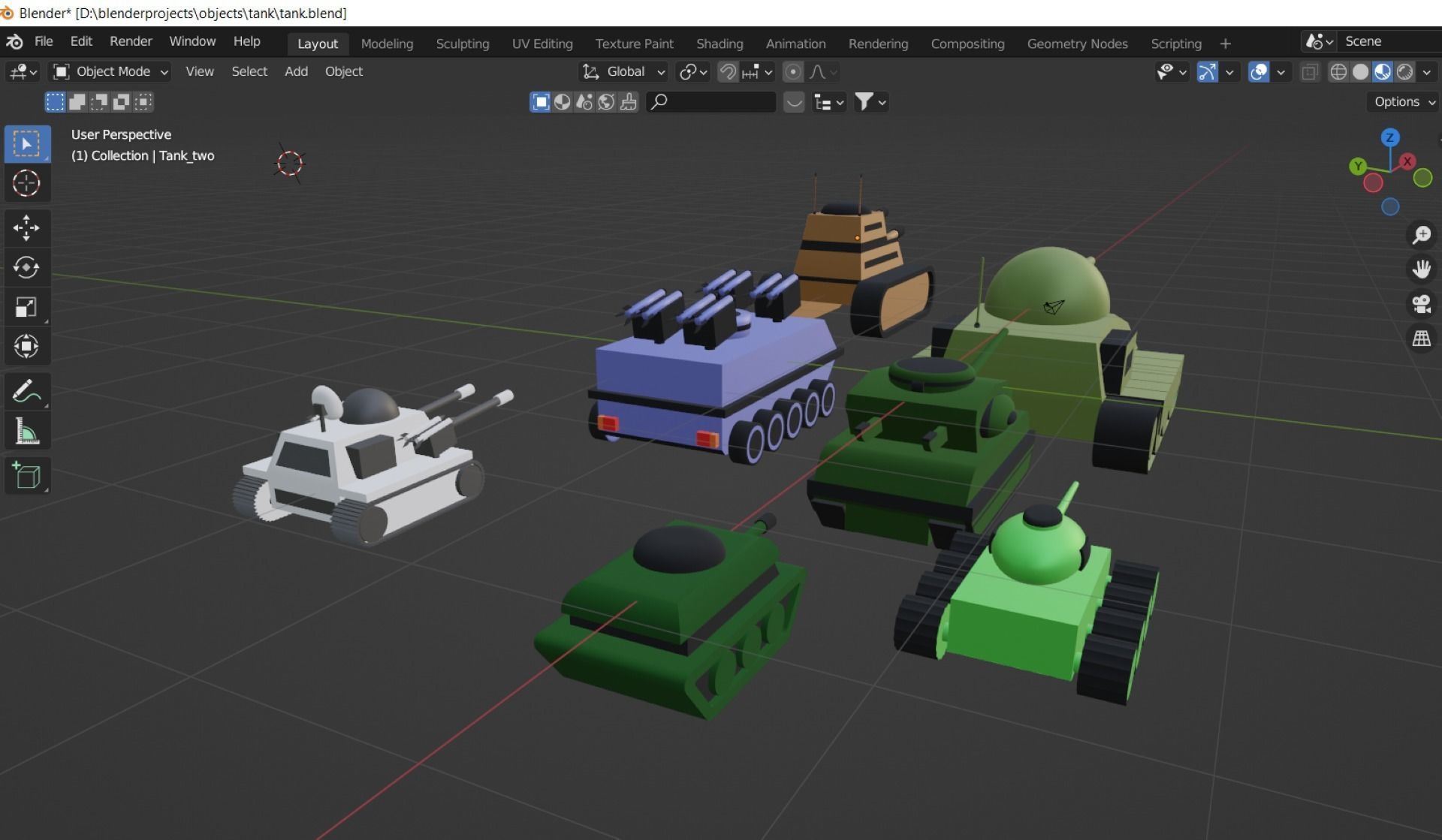Choose the Rotate tool
This screenshot has width=1442, height=840.
[x=27, y=267]
